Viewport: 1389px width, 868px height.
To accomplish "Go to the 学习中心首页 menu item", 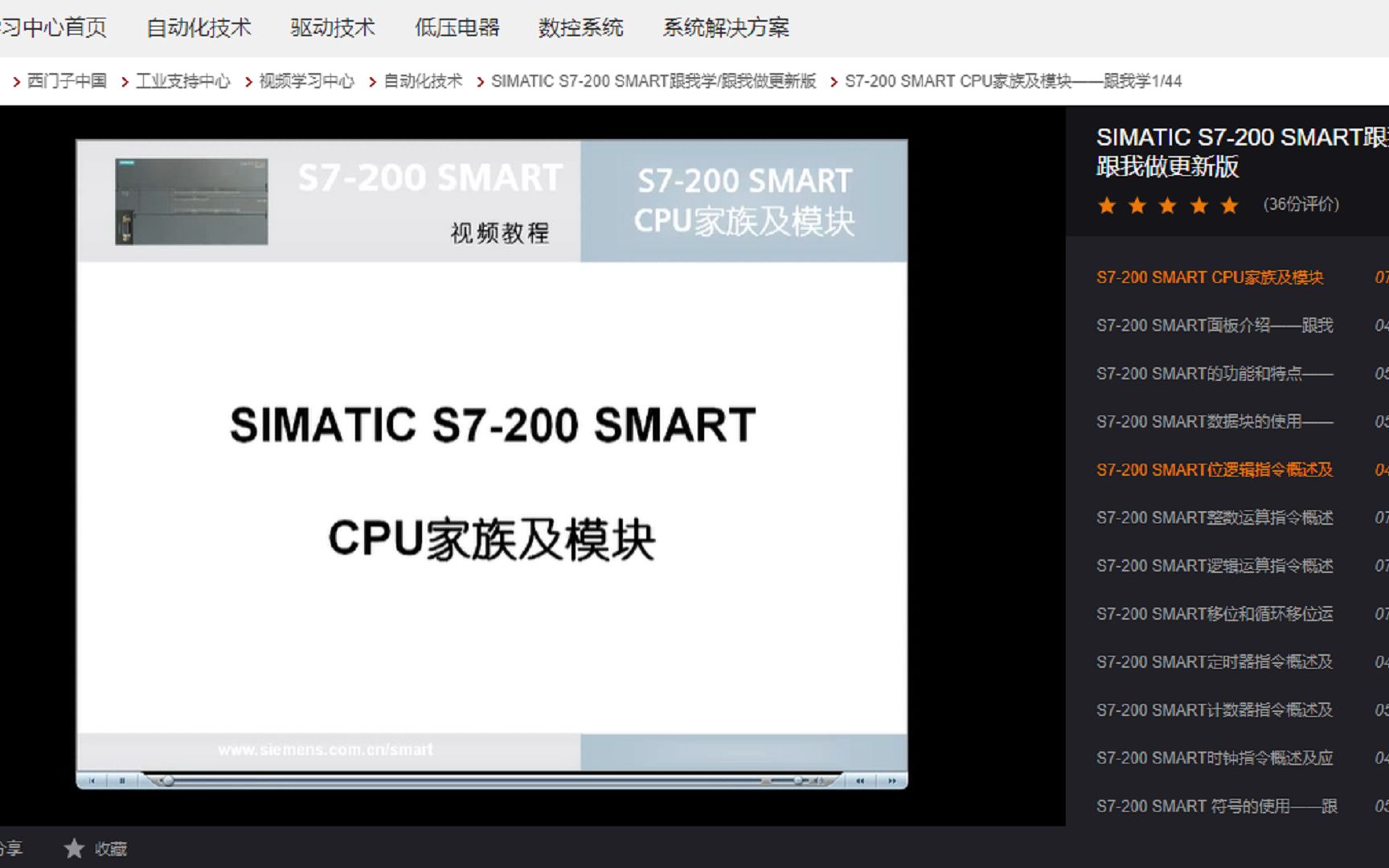I will pyautogui.click(x=53, y=27).
